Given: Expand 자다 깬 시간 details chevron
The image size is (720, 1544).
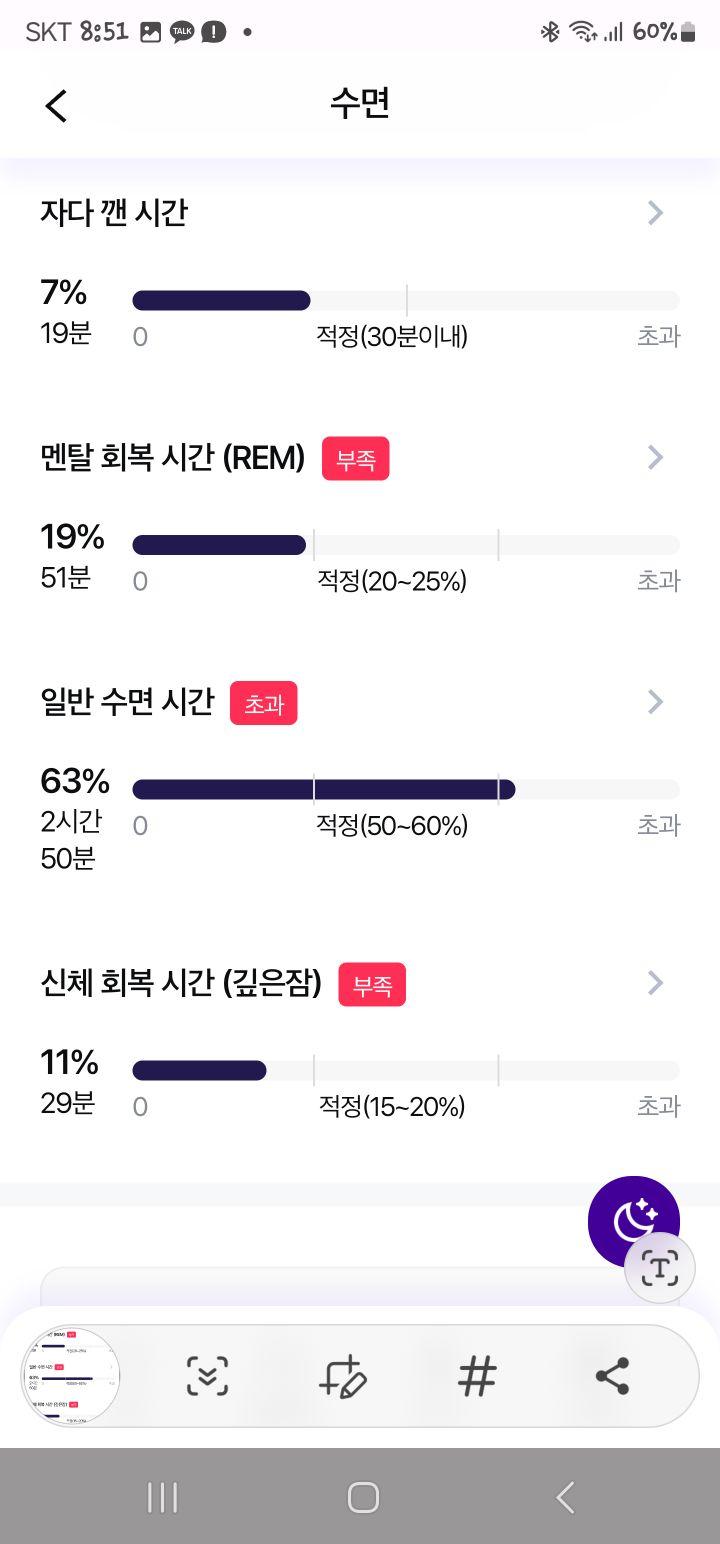Looking at the screenshot, I should pyautogui.click(x=655, y=212).
